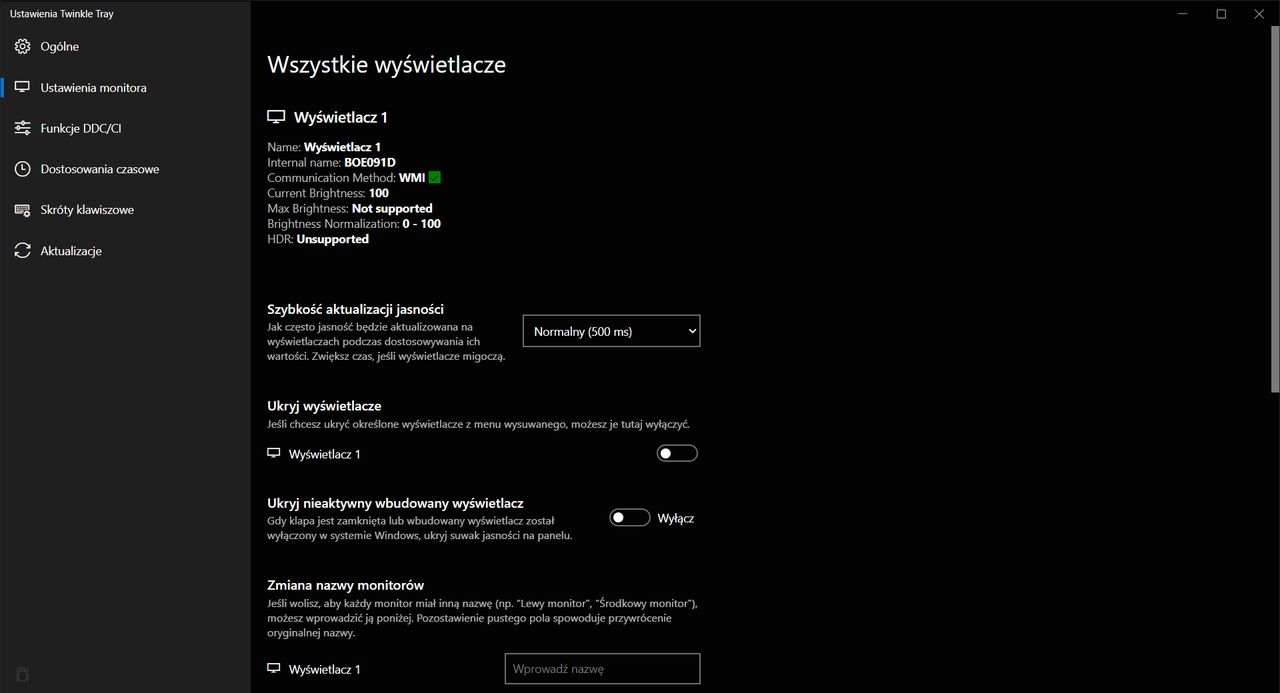Screen dimensions: 1280x693
Task: Click monitor icon in the Ukryj wyświetlacze row
Action: 274,453
